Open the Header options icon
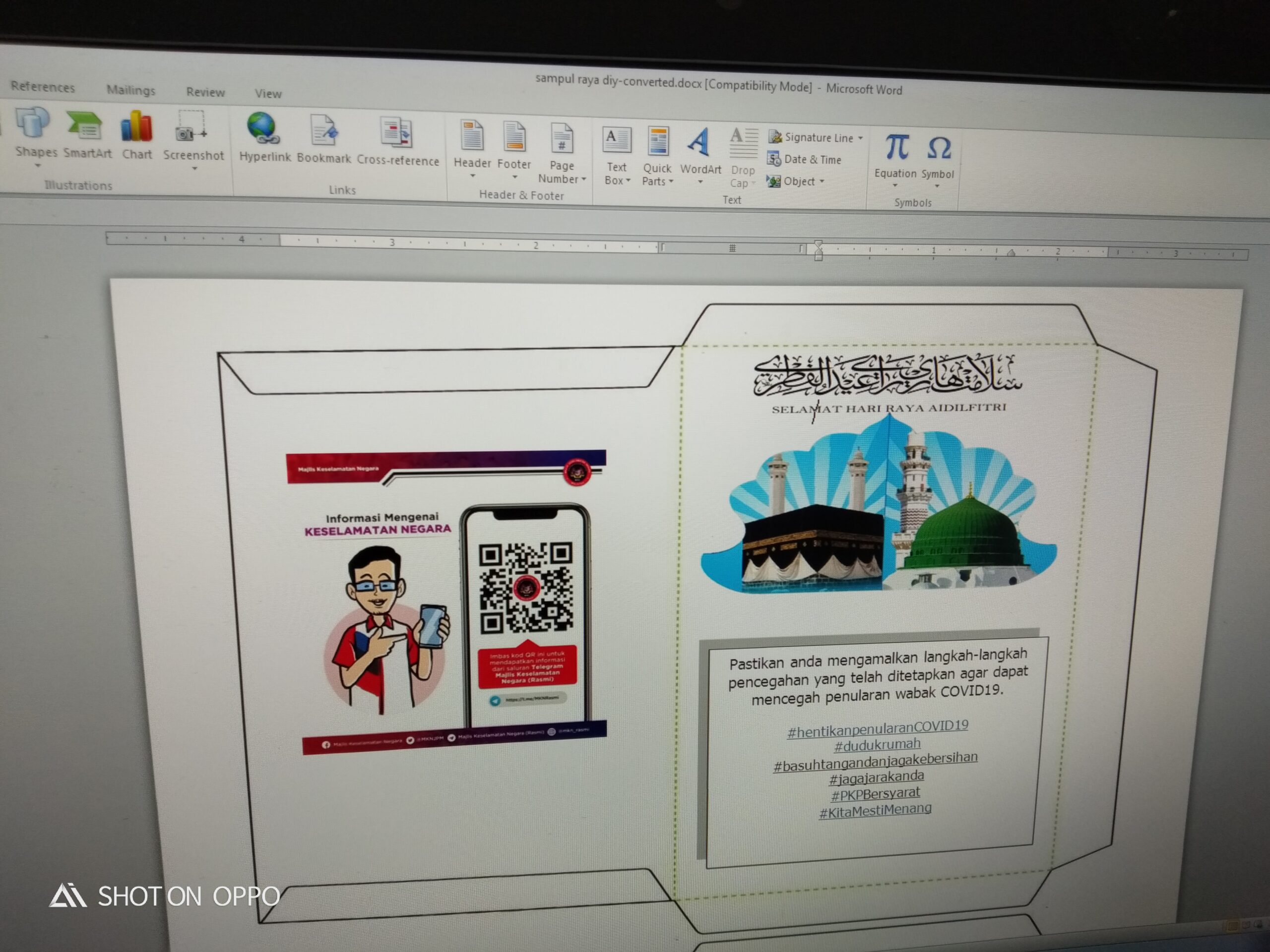This screenshot has width=1270, height=952. (x=472, y=136)
